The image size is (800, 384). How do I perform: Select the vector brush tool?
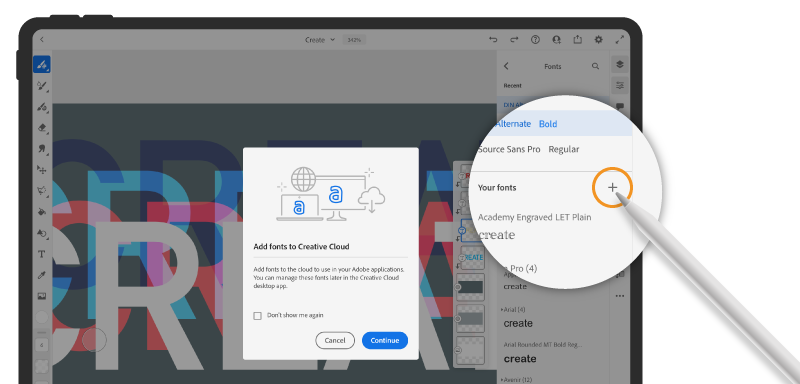point(42,107)
